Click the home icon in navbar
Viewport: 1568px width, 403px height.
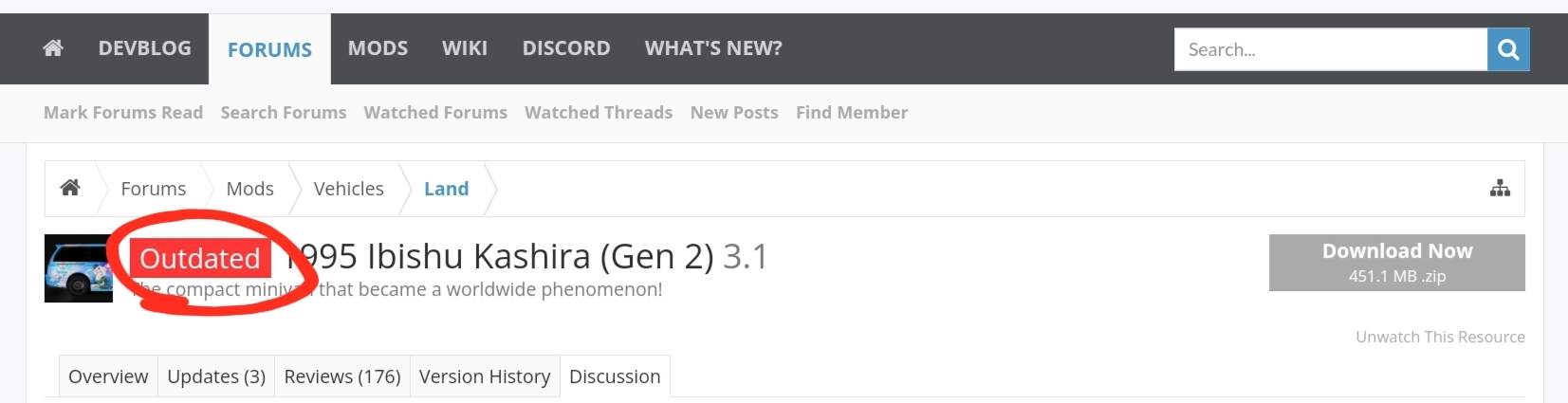coord(53,48)
